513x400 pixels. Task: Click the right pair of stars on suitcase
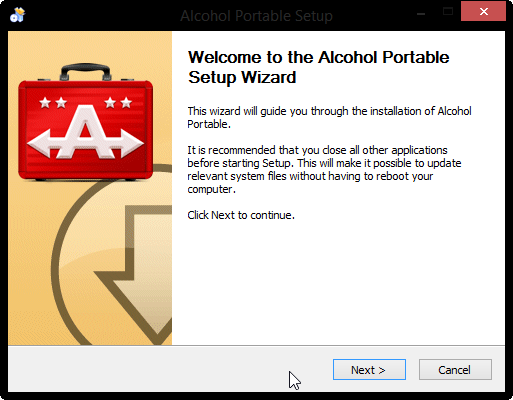(x=118, y=103)
